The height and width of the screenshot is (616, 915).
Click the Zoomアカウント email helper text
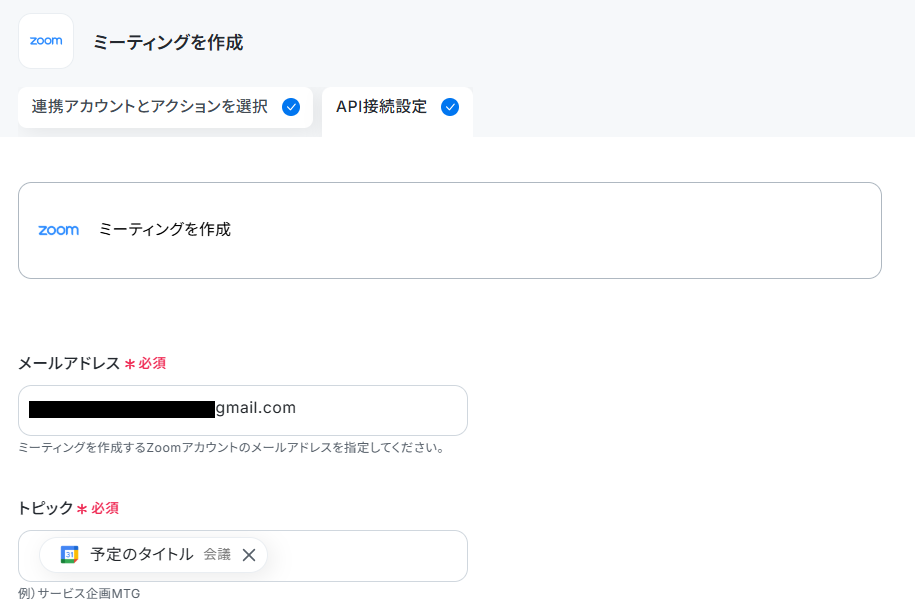tap(232, 447)
